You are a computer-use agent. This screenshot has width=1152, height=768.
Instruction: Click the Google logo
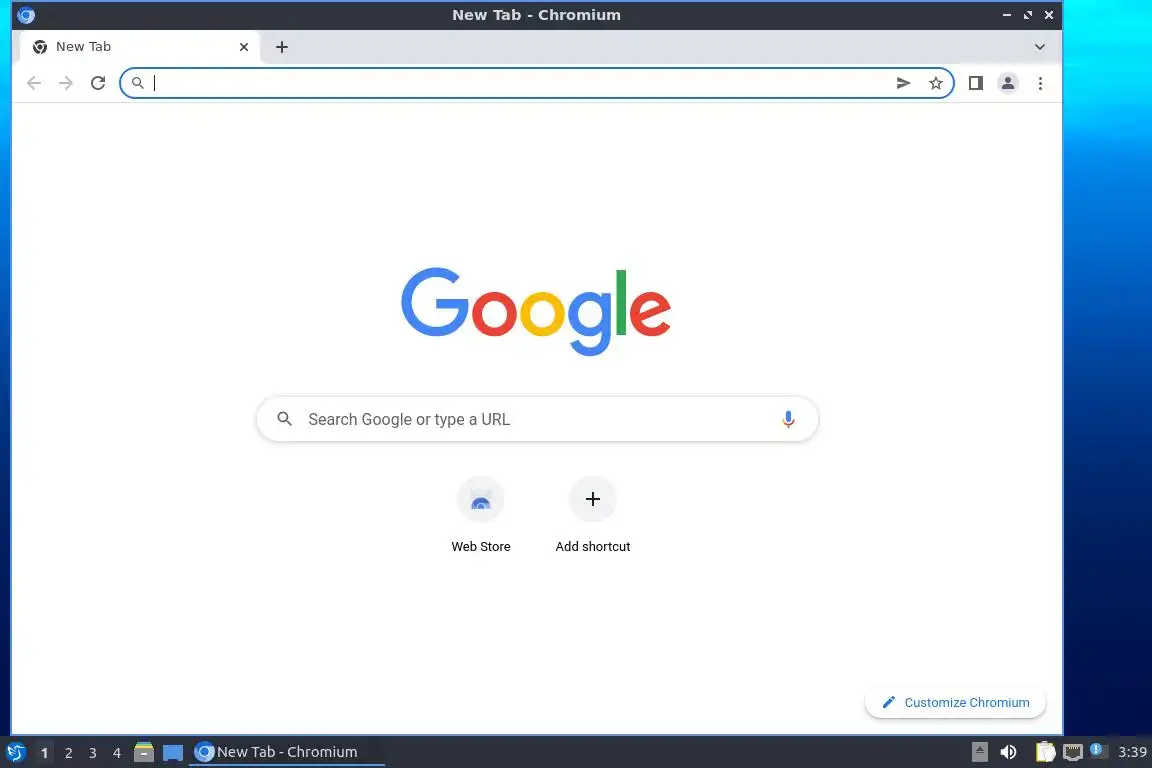click(536, 311)
